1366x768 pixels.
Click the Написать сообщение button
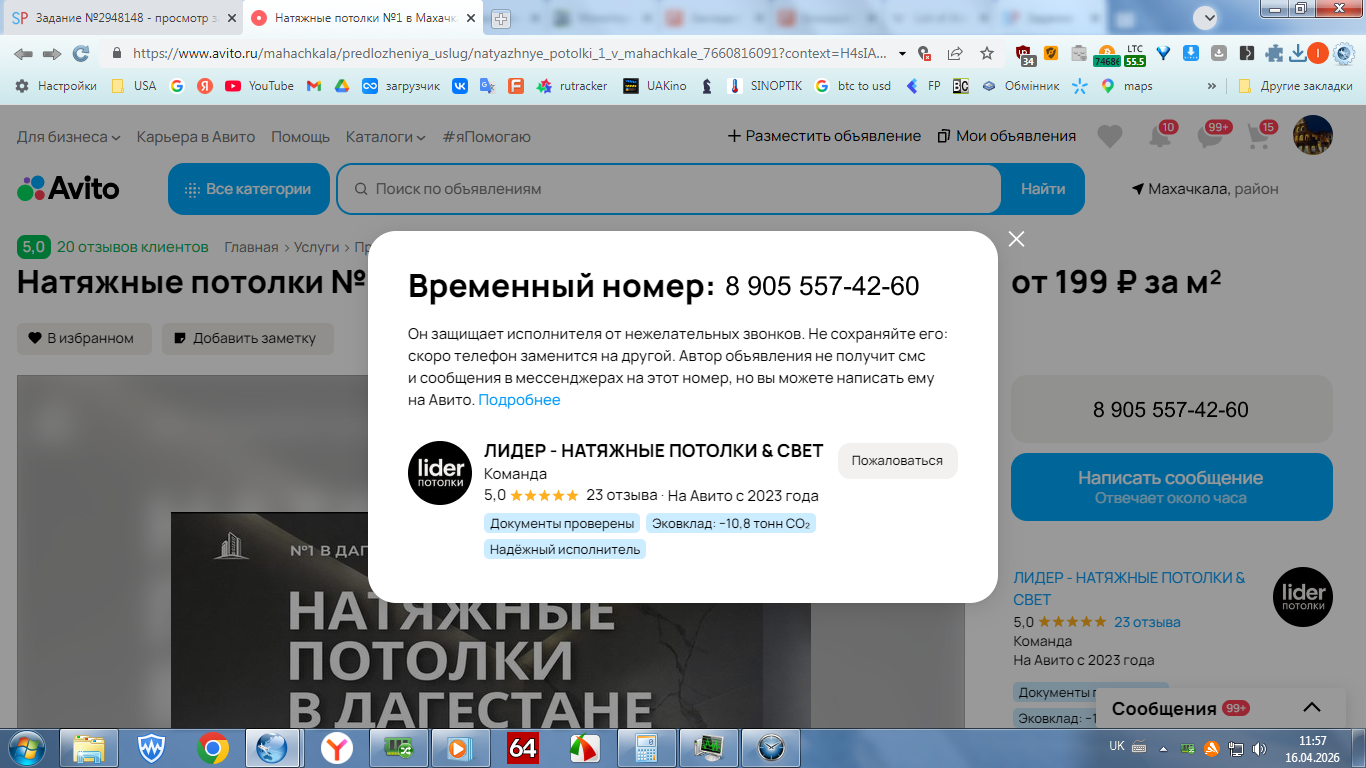[1171, 487]
